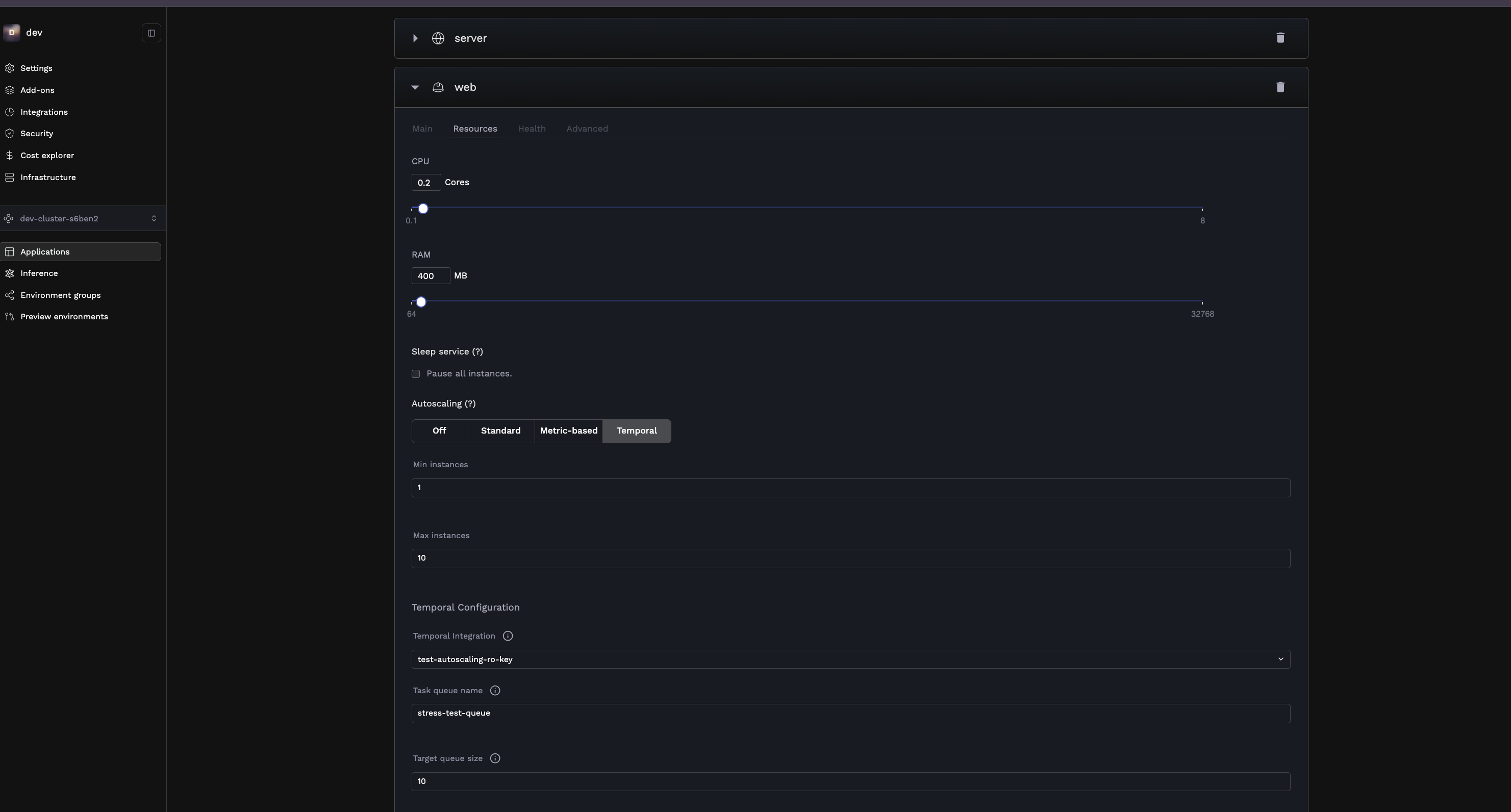Screen dimensions: 1511x812
Task: Delete the server service via trash icon
Action: pyautogui.click(x=1280, y=38)
